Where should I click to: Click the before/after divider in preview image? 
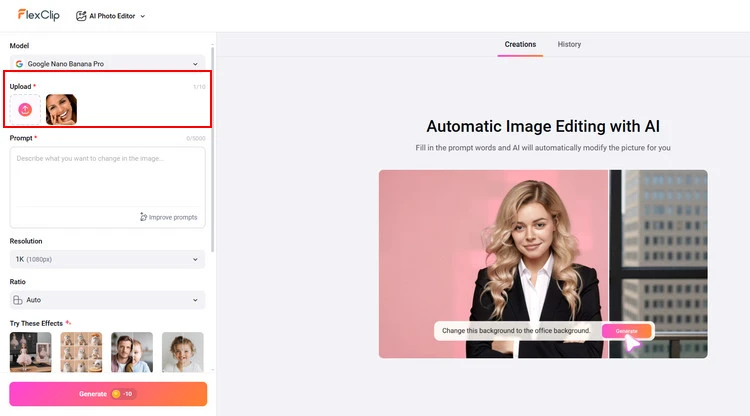[x=608, y=264]
